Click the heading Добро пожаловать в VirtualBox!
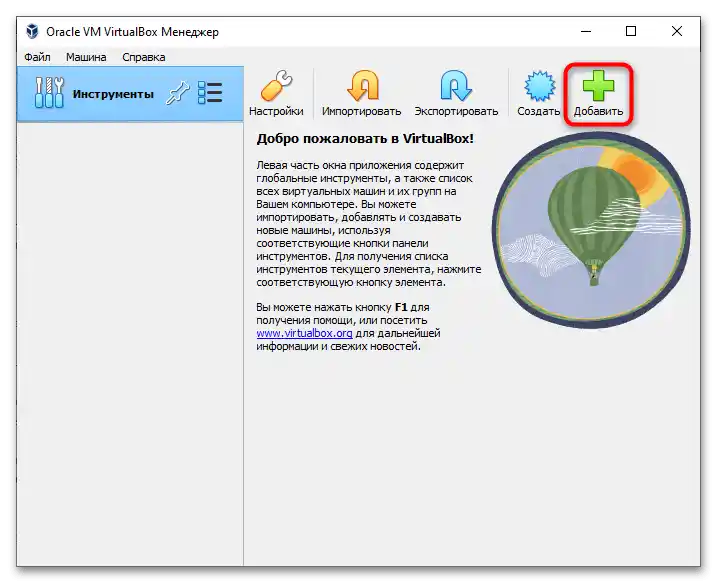This screenshot has height=583, width=717. [x=365, y=139]
